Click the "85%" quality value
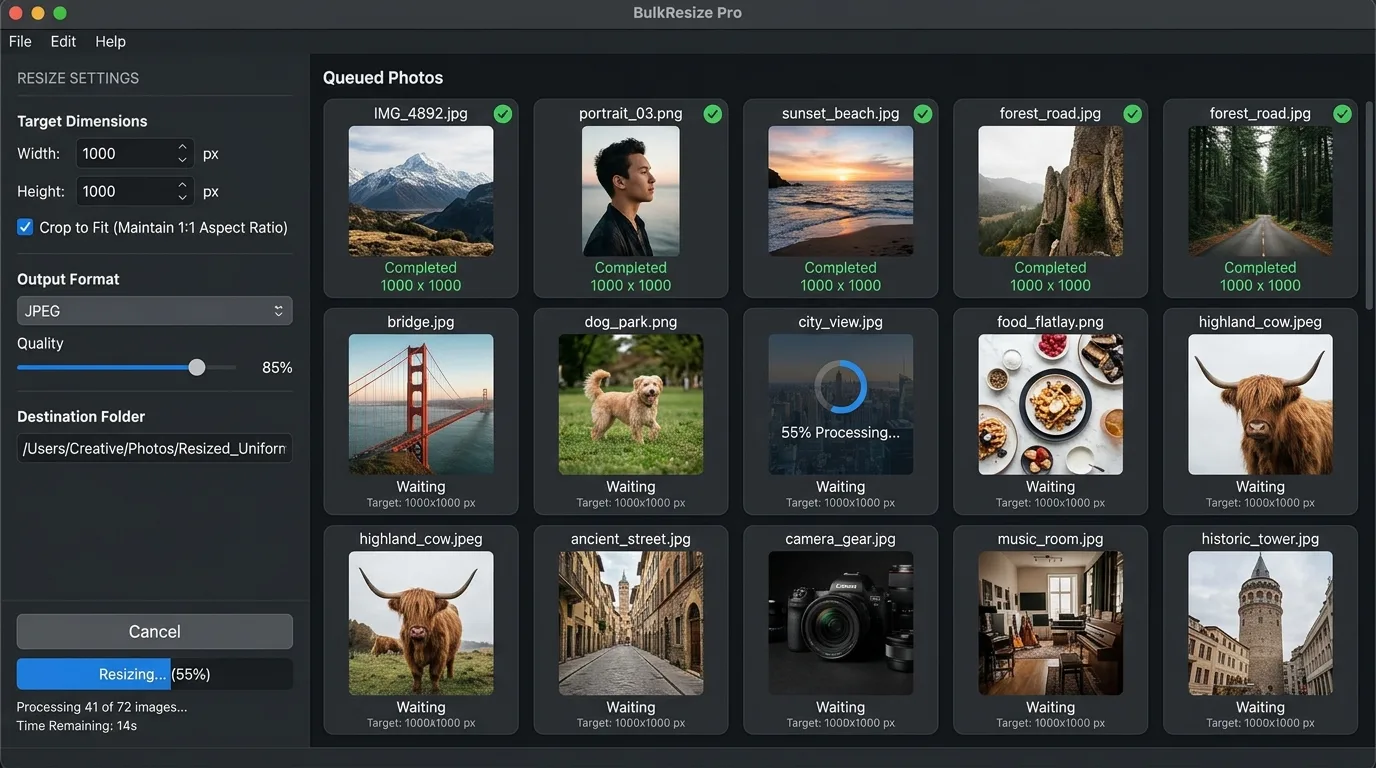 [277, 368]
